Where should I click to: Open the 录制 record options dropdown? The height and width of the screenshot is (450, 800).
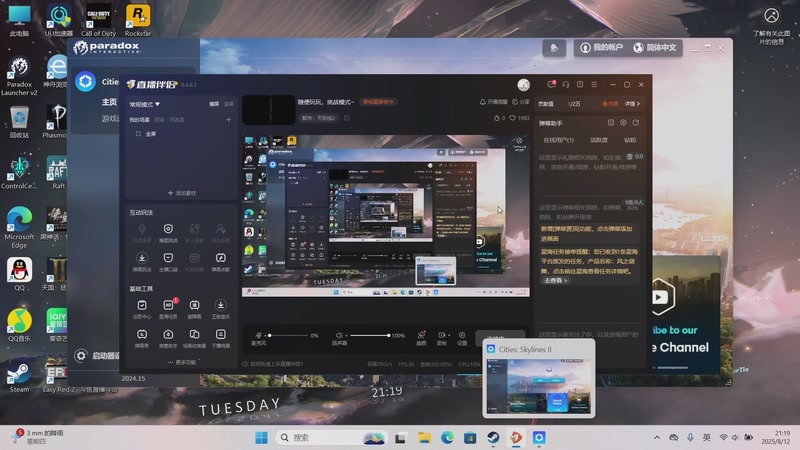(449, 335)
